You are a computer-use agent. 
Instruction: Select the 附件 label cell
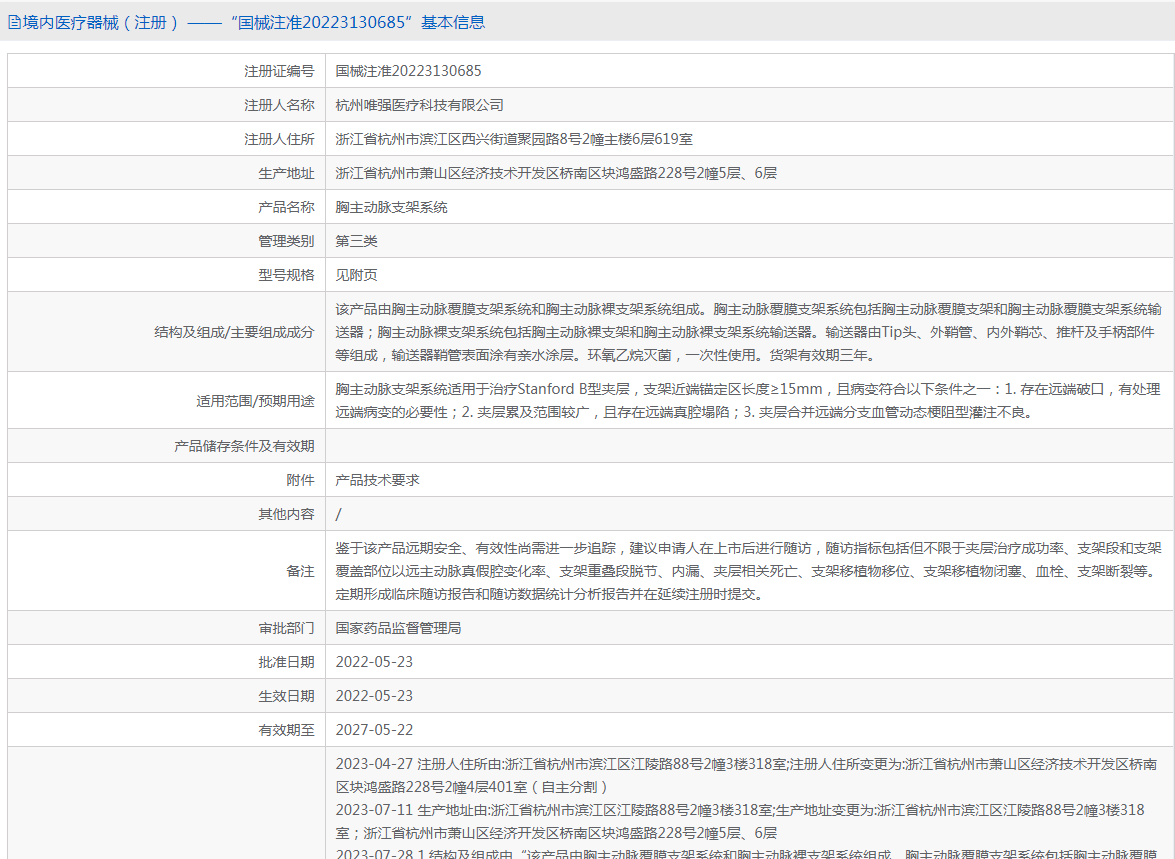(300, 480)
